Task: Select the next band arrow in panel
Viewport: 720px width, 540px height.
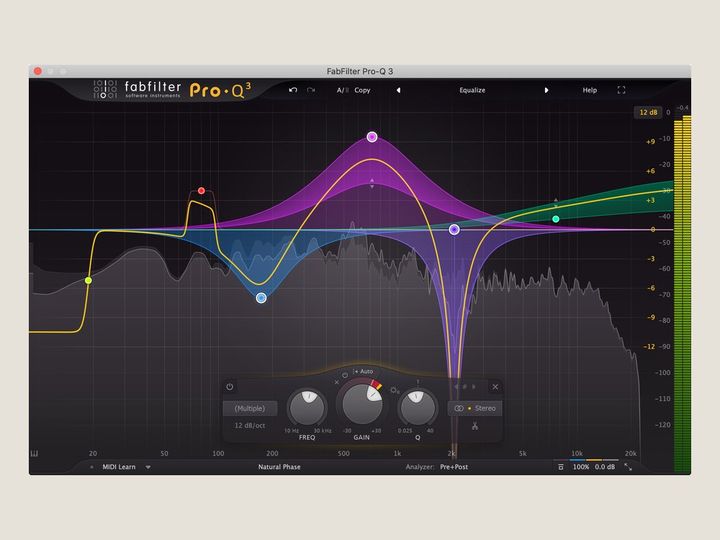Action: point(473,387)
